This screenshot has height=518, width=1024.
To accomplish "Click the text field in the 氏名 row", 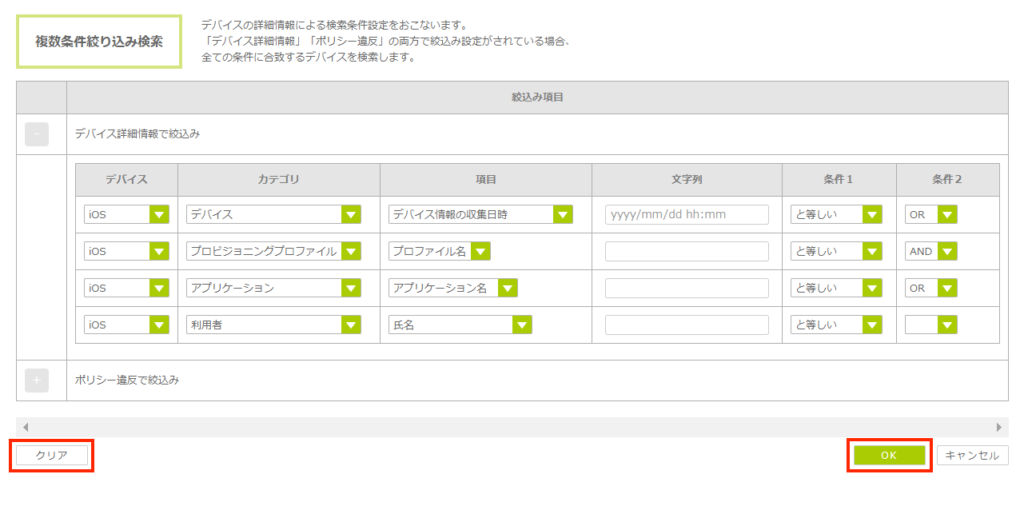I will [686, 324].
